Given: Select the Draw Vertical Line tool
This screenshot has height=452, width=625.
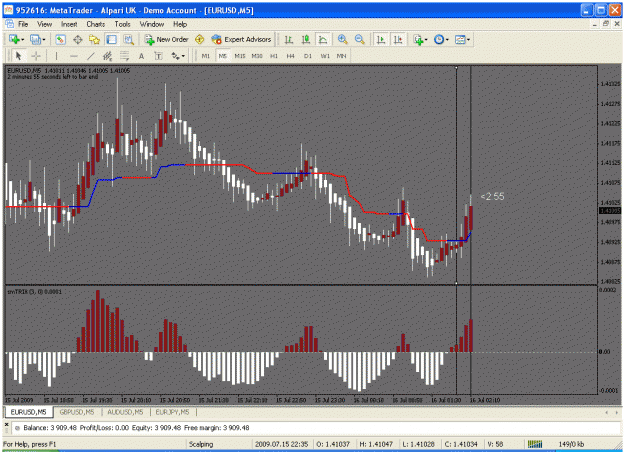Looking at the screenshot, I should pyautogui.click(x=56, y=56).
